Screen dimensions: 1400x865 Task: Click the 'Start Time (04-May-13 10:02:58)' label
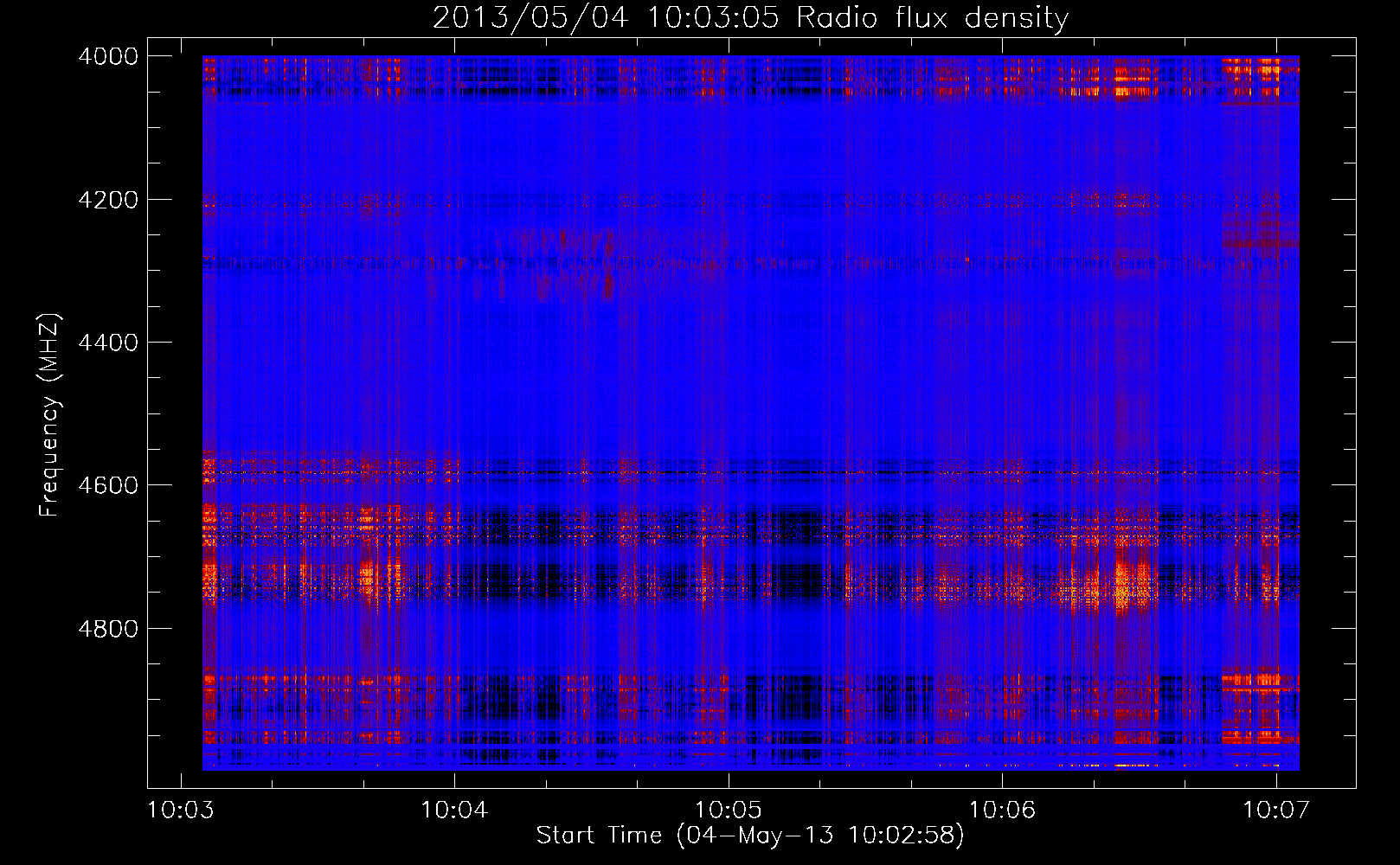coord(750,836)
